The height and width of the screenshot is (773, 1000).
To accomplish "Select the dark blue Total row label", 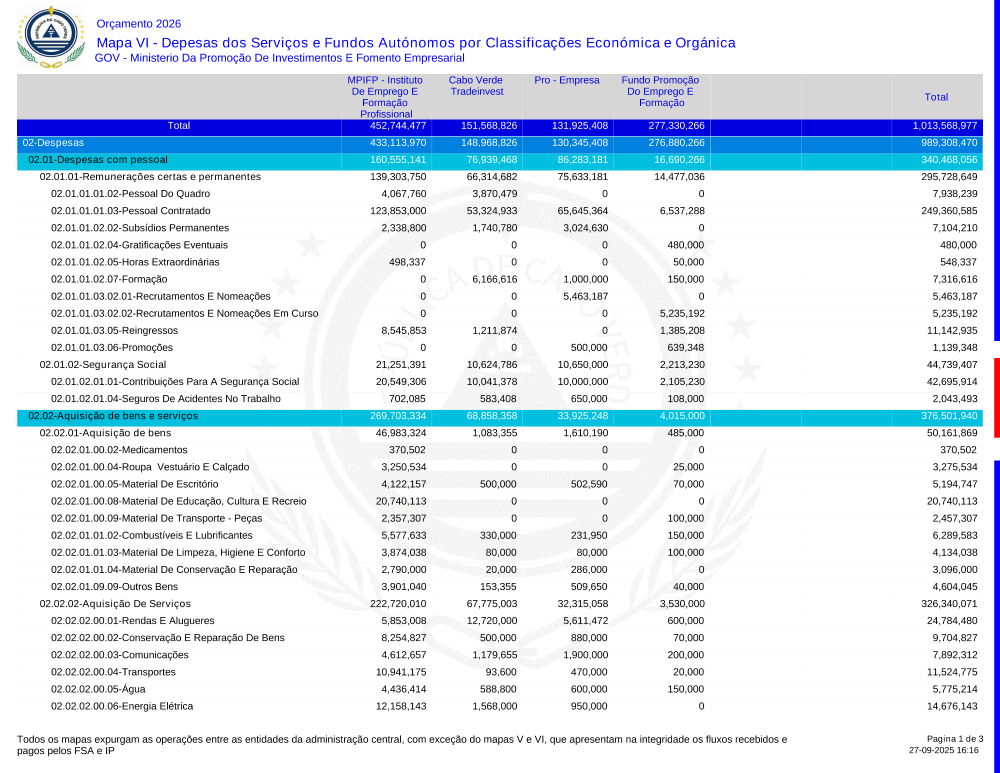I will tap(179, 126).
